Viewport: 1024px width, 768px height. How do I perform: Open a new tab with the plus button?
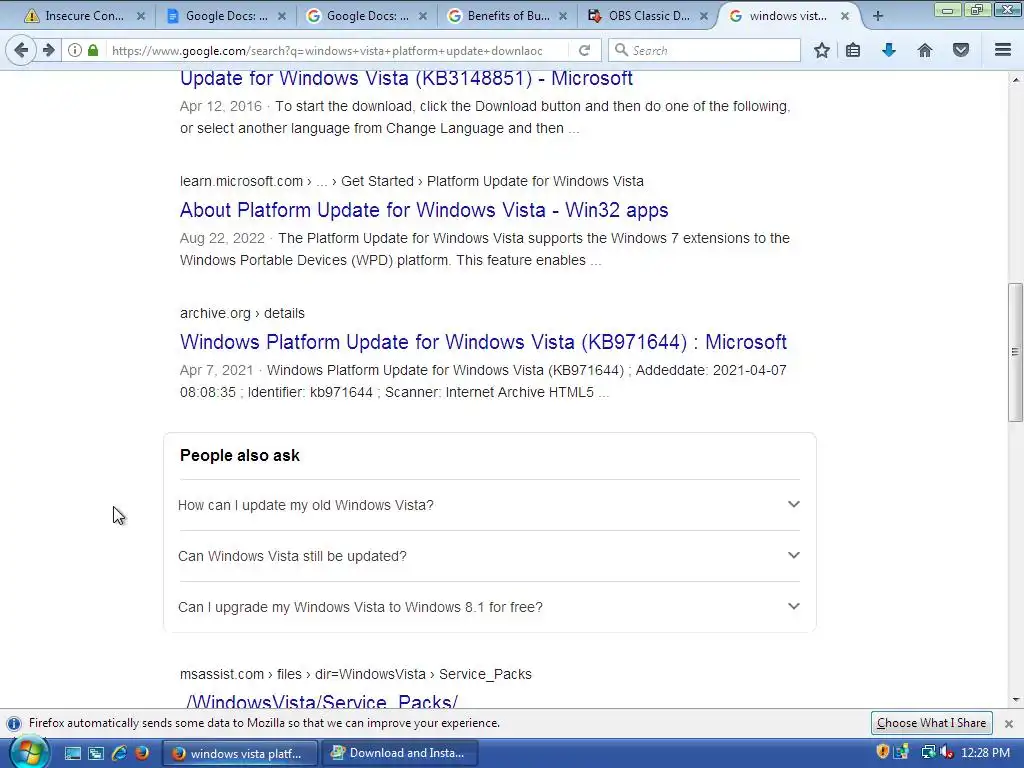[x=878, y=16]
